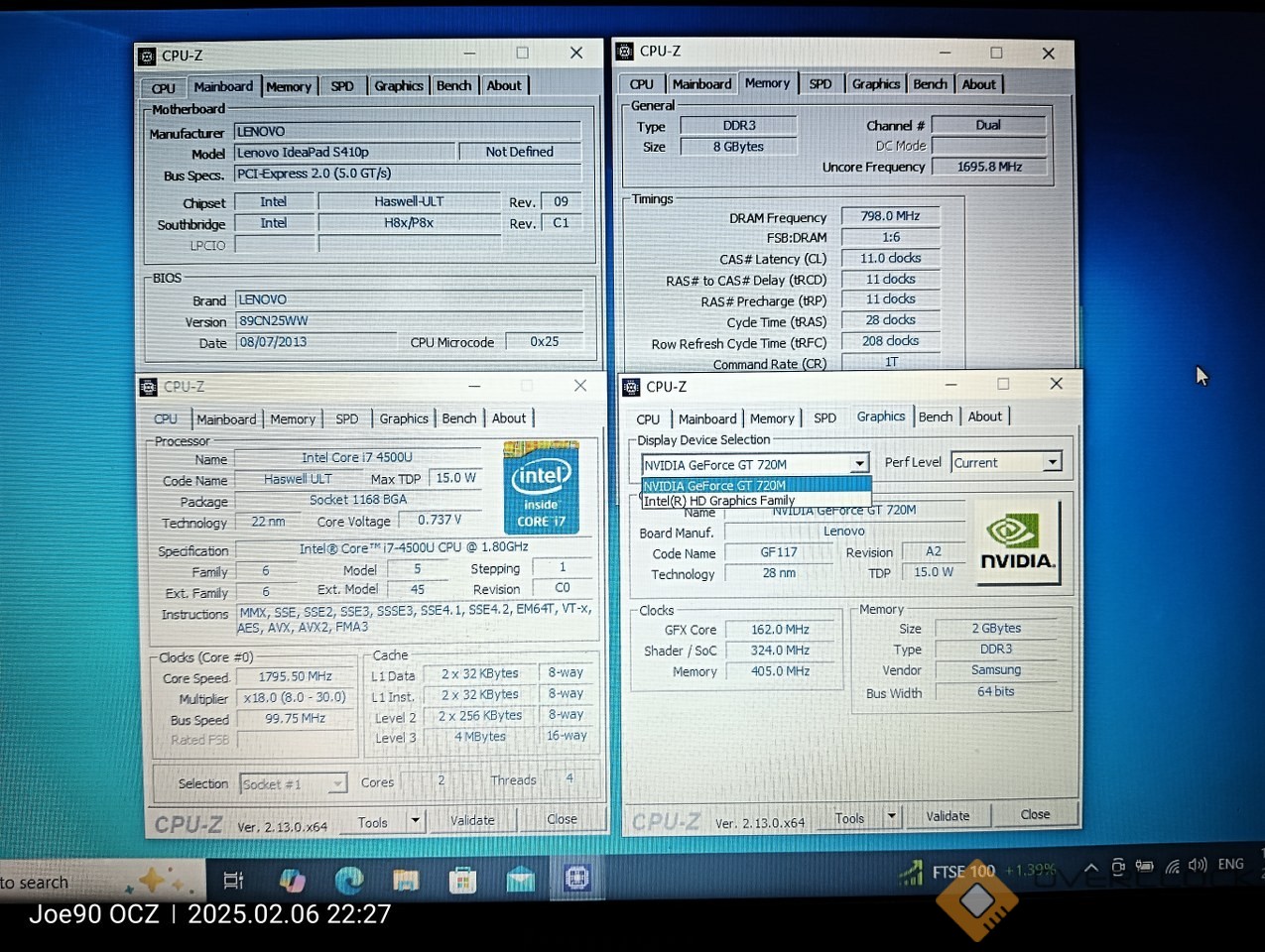
Task: Click Tools button in the Processor window
Action: pyautogui.click(x=373, y=822)
